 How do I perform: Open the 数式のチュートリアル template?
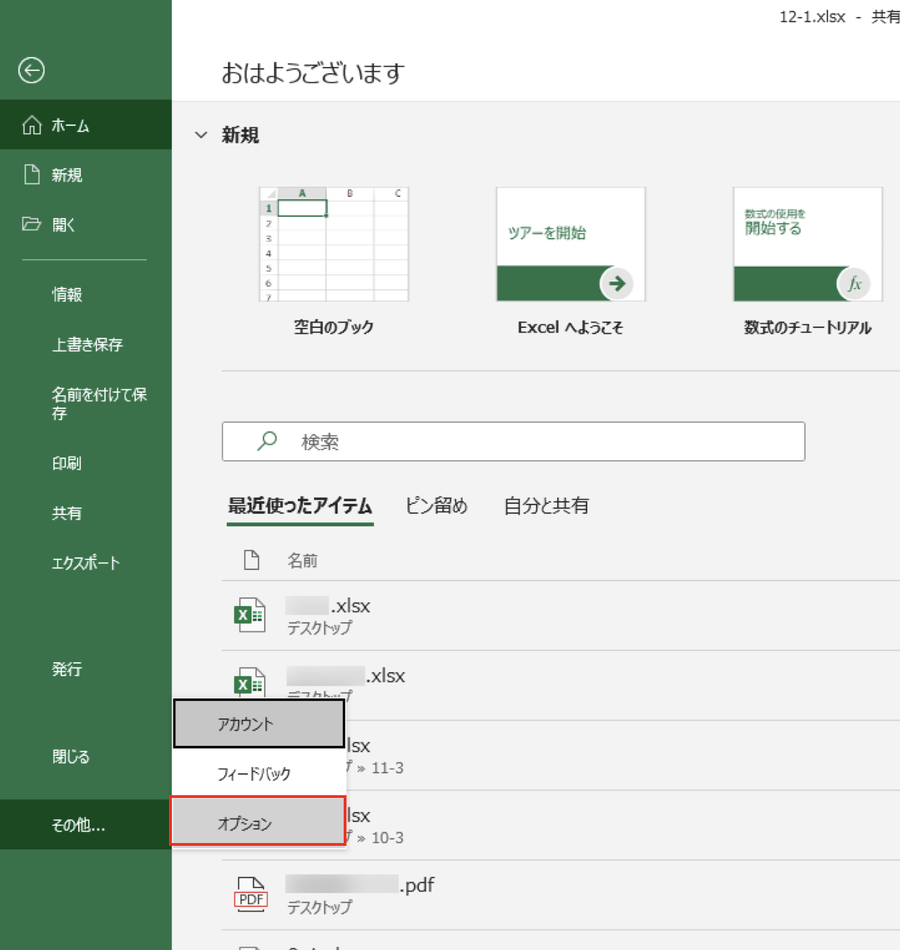pyautogui.click(x=808, y=244)
